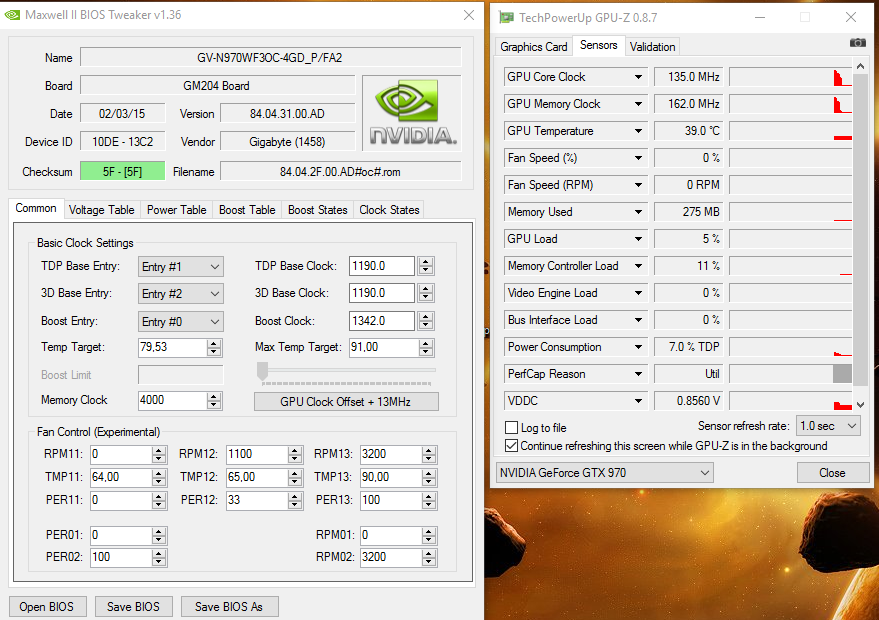Viewport: 879px width, 620px height.
Task: Increase RPM13 with stepper up arrow
Action: tap(429, 451)
